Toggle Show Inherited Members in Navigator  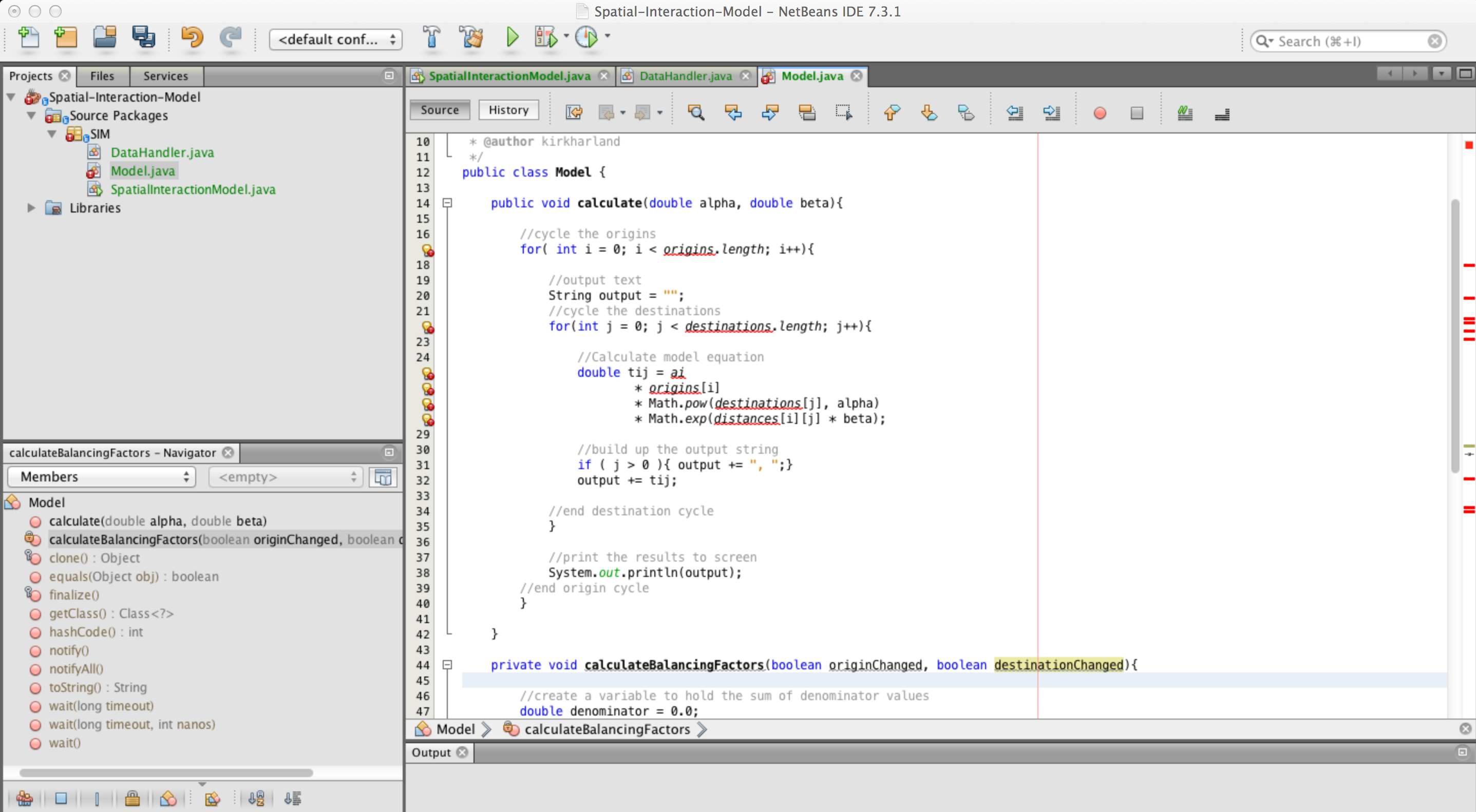25,798
